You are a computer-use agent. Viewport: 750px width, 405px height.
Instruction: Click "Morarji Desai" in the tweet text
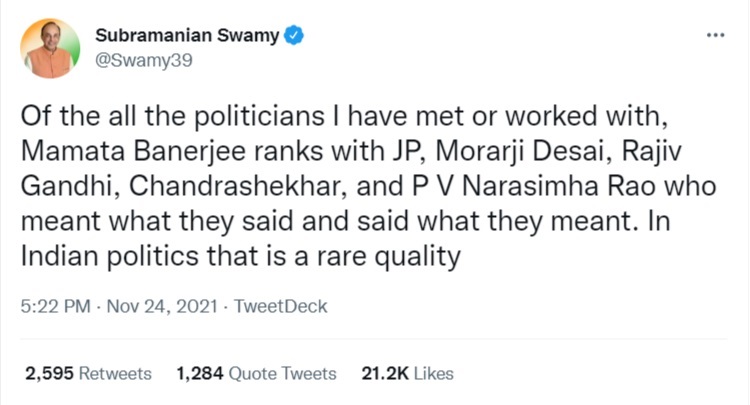(x=520, y=153)
